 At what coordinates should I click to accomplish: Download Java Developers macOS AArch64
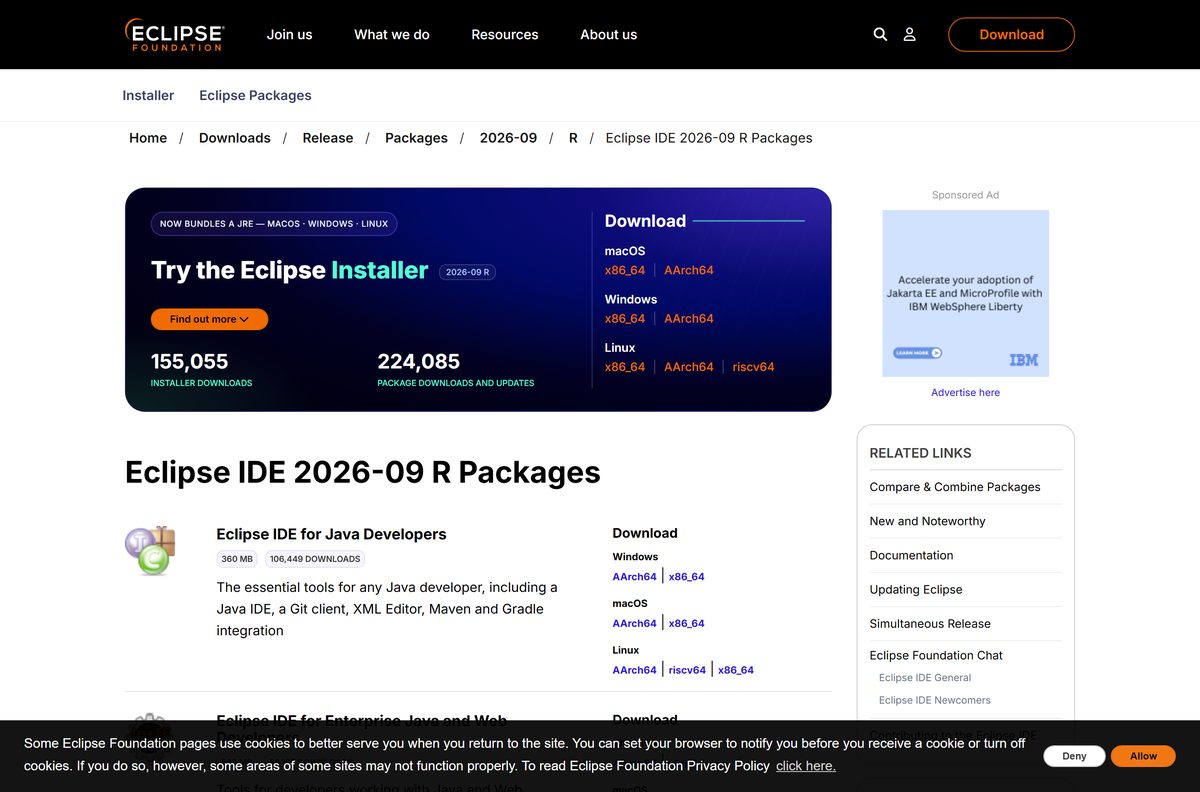[635, 623]
